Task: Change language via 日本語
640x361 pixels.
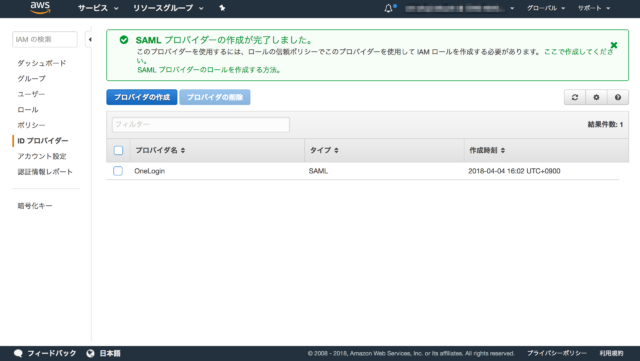Action: pyautogui.click(x=110, y=353)
